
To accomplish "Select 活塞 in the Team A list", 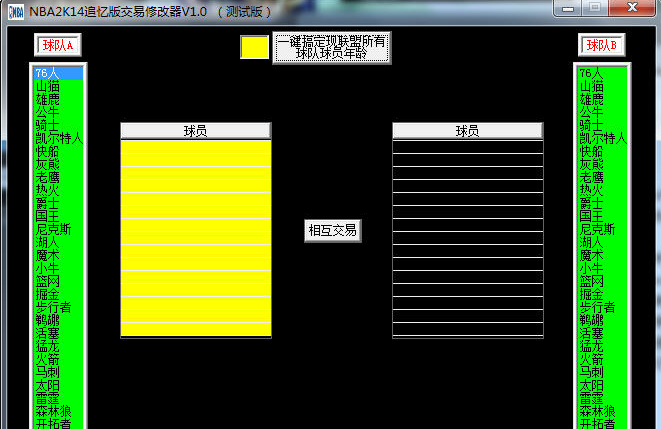I will pos(59,333).
